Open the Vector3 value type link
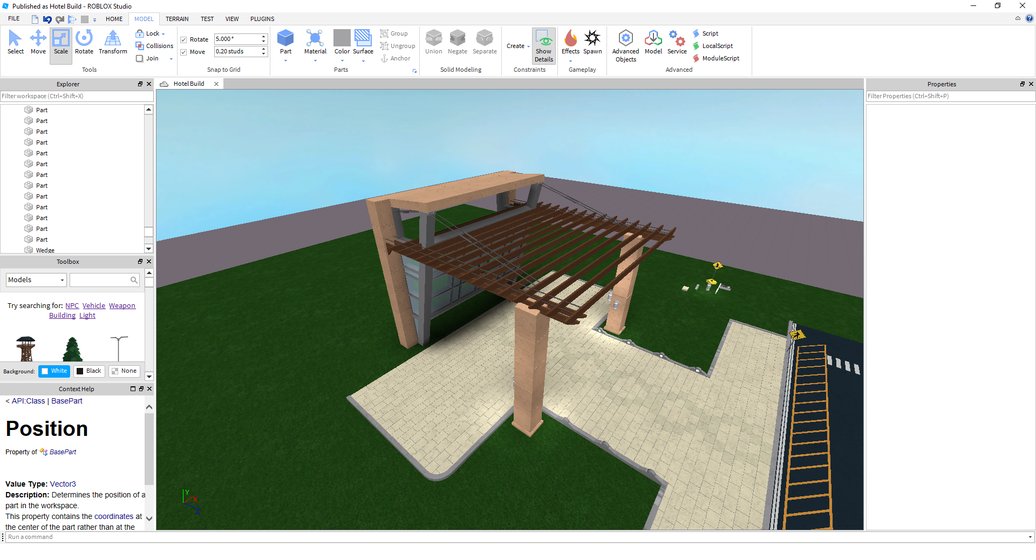 (63, 484)
